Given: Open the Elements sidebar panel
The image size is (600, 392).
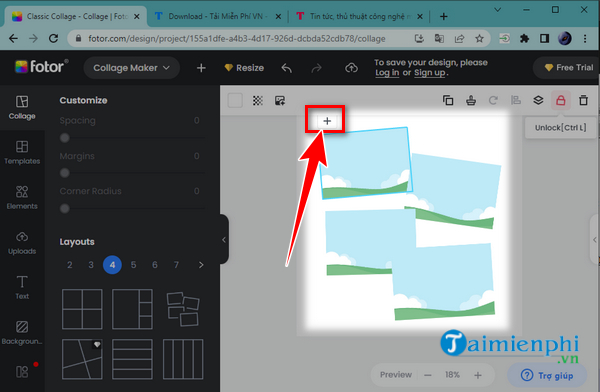Looking at the screenshot, I should click(x=22, y=198).
